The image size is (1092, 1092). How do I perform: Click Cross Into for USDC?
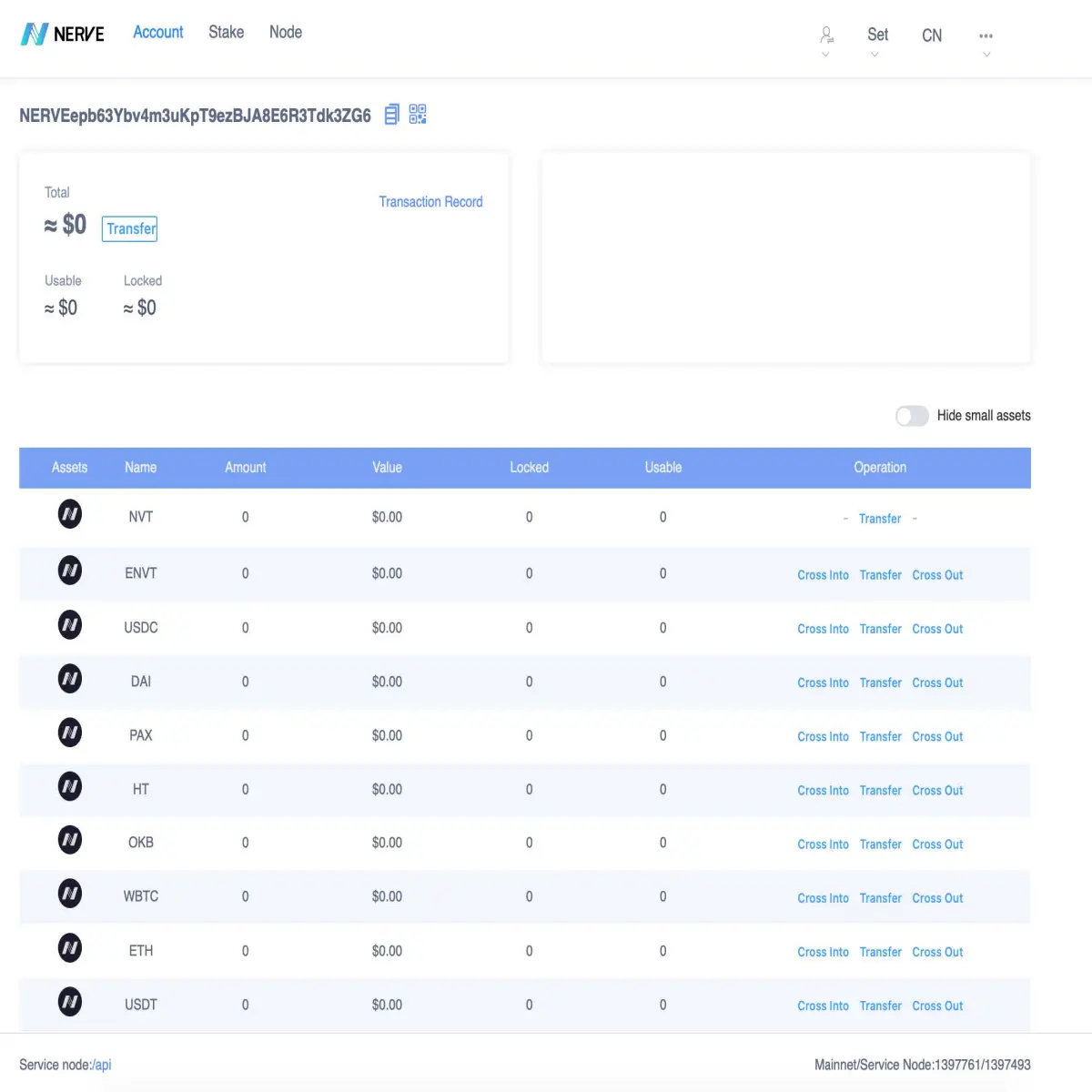tap(823, 629)
